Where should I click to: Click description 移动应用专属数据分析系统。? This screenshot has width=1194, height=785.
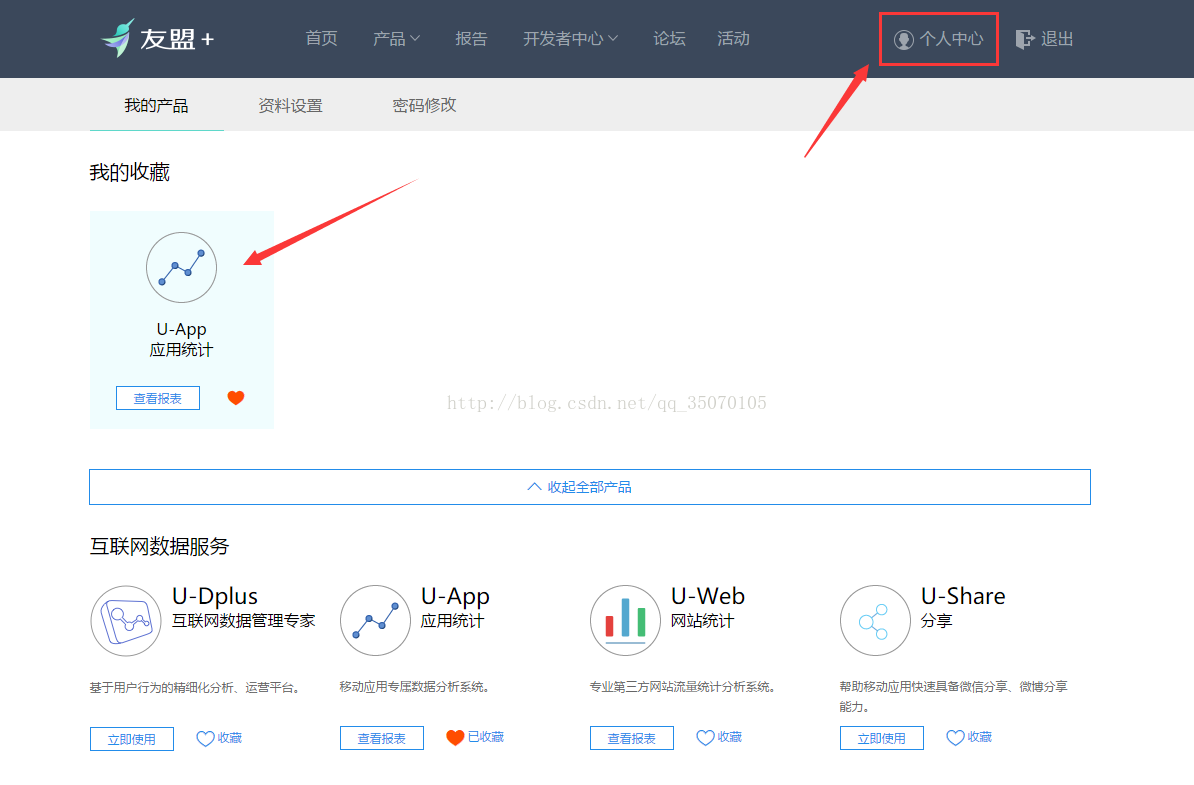pyautogui.click(x=414, y=687)
